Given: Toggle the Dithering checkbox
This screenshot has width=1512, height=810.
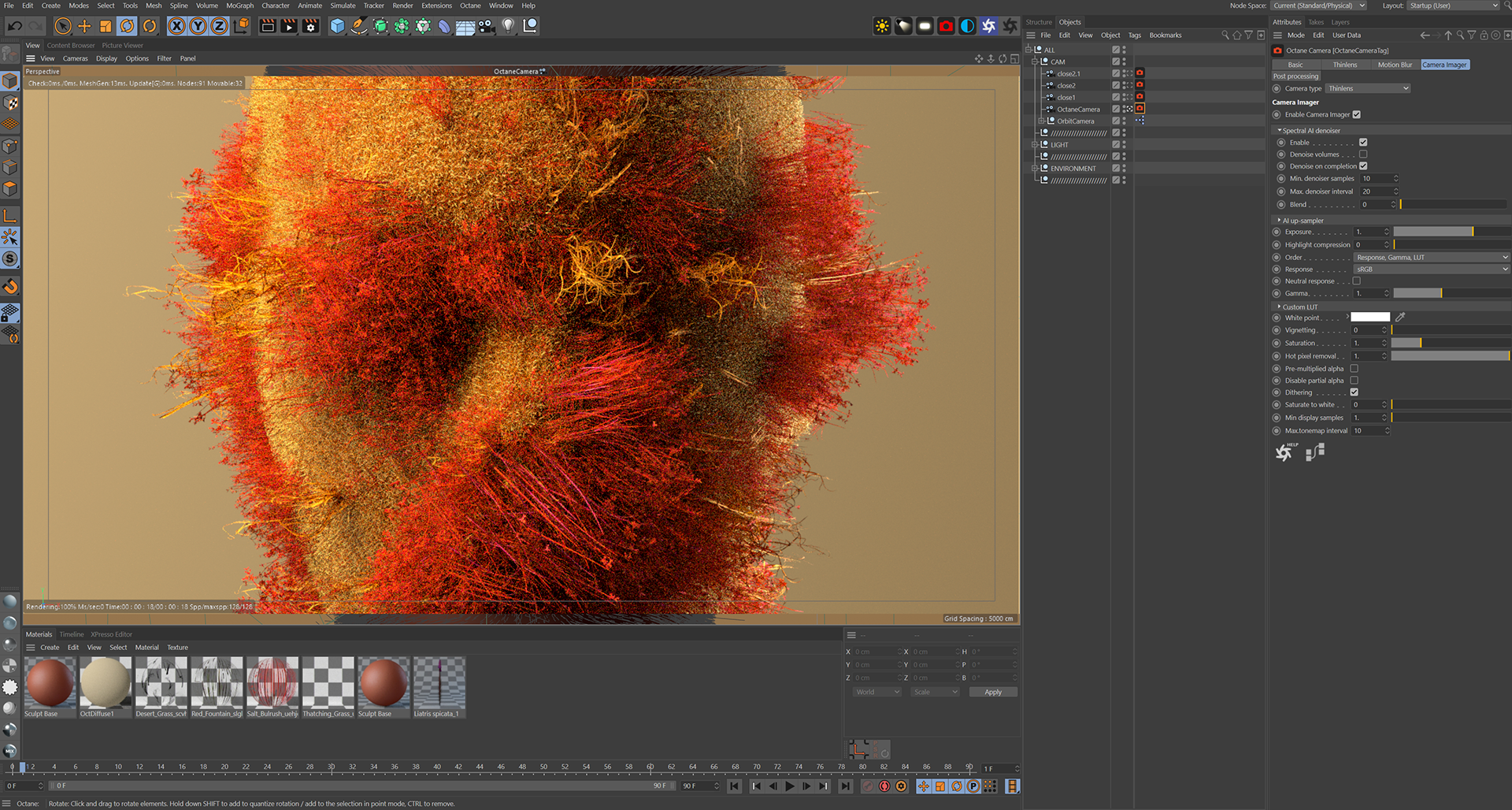Looking at the screenshot, I should [1354, 392].
